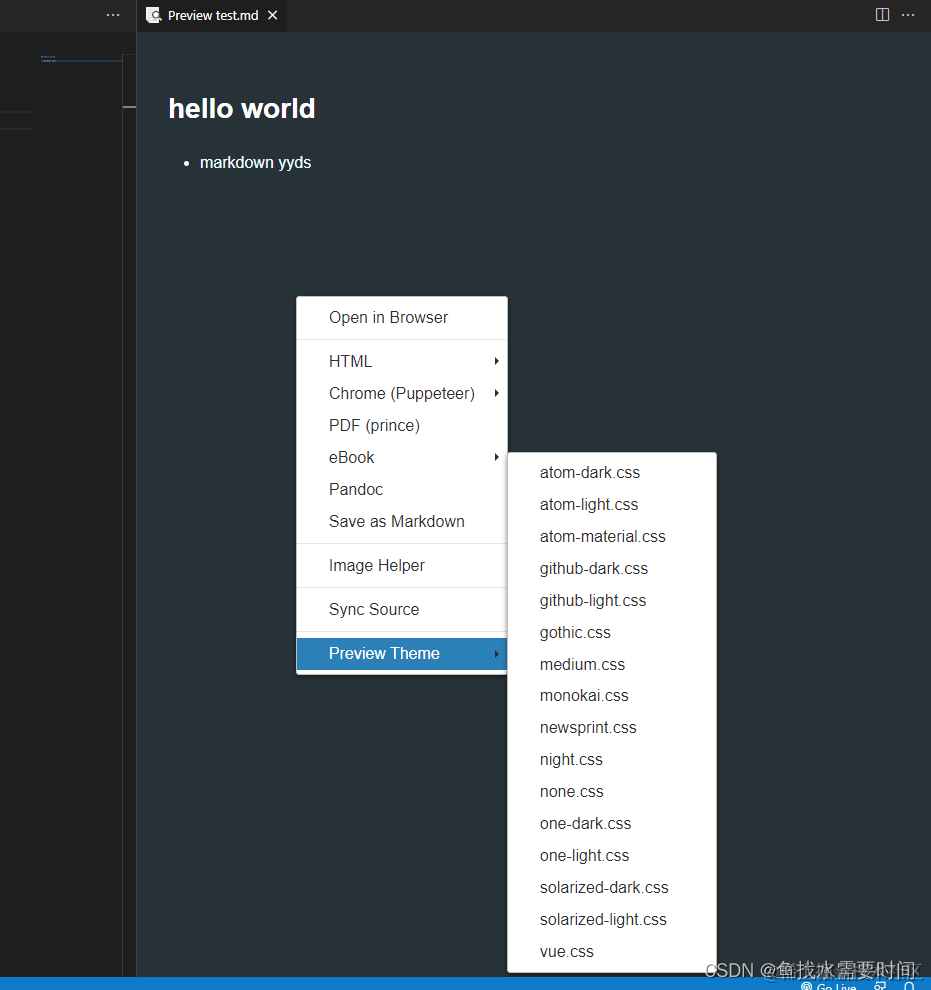The image size is (931, 990).
Task: Set solarized-dark.css theme
Action: point(612,888)
